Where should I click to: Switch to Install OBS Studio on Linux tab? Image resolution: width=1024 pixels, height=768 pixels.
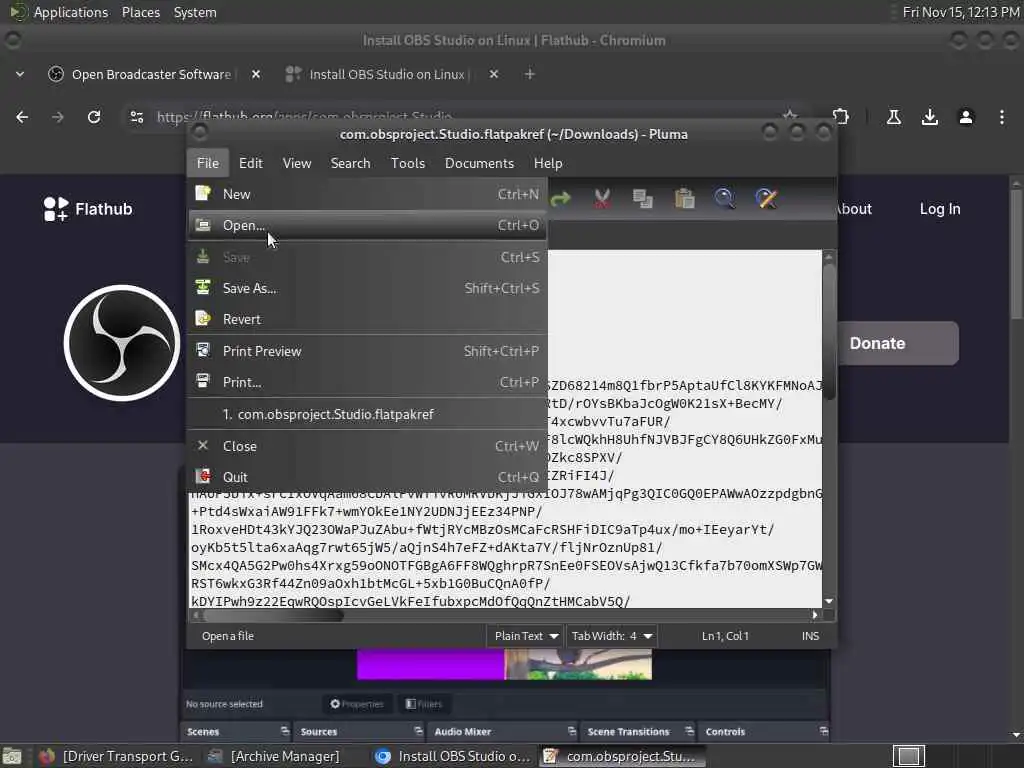[x=387, y=74]
